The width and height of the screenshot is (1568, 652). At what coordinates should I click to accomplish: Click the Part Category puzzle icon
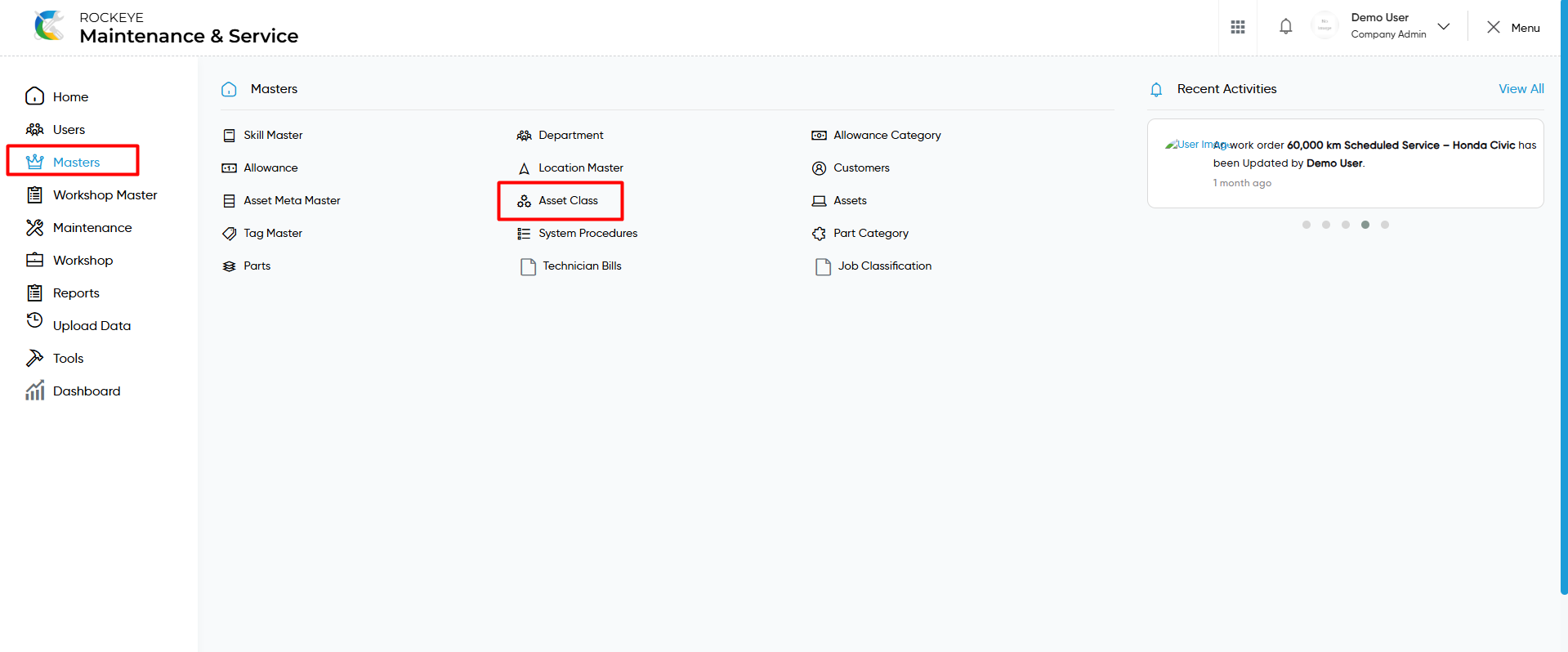point(819,234)
